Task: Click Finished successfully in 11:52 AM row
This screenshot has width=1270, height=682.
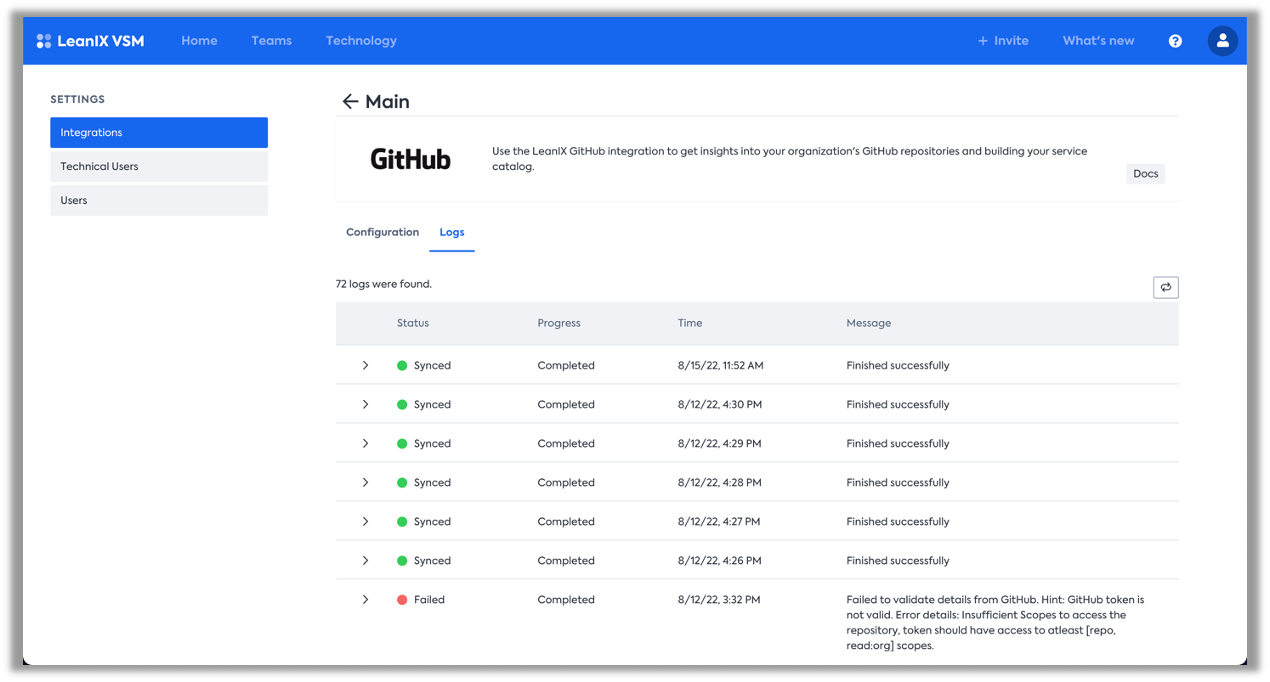Action: (x=898, y=366)
